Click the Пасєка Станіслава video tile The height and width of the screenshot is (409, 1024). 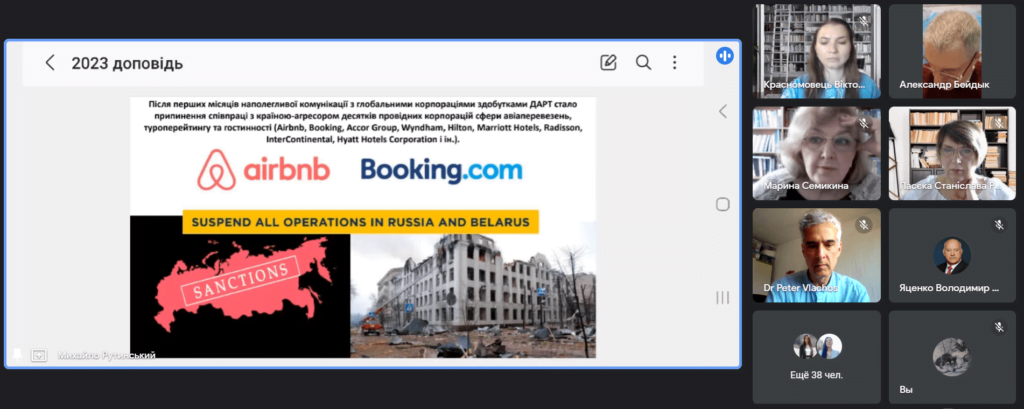(952, 153)
